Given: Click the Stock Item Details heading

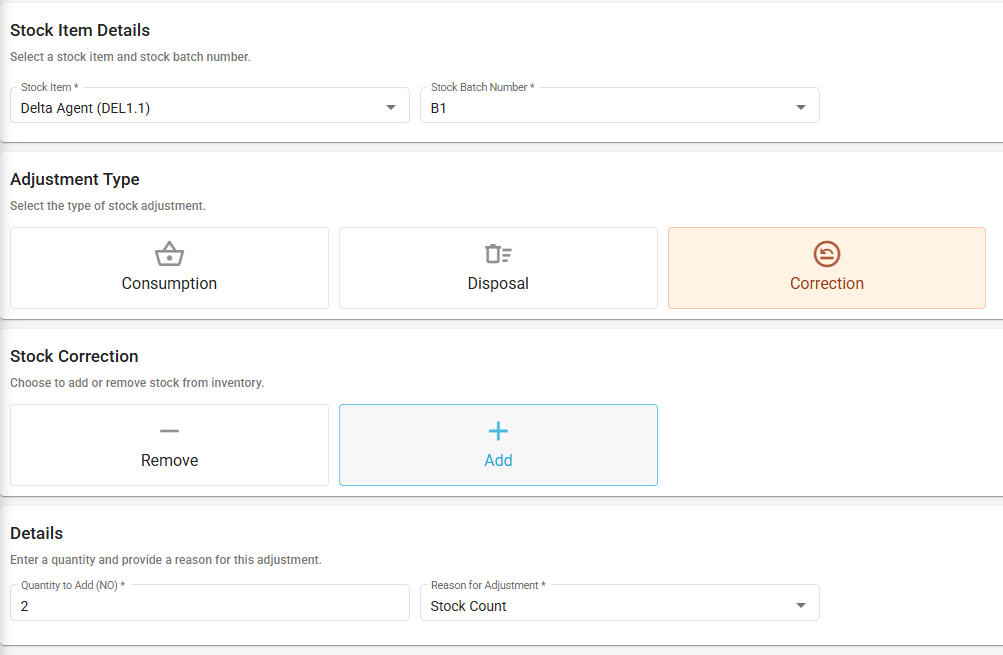Looking at the screenshot, I should (x=80, y=30).
